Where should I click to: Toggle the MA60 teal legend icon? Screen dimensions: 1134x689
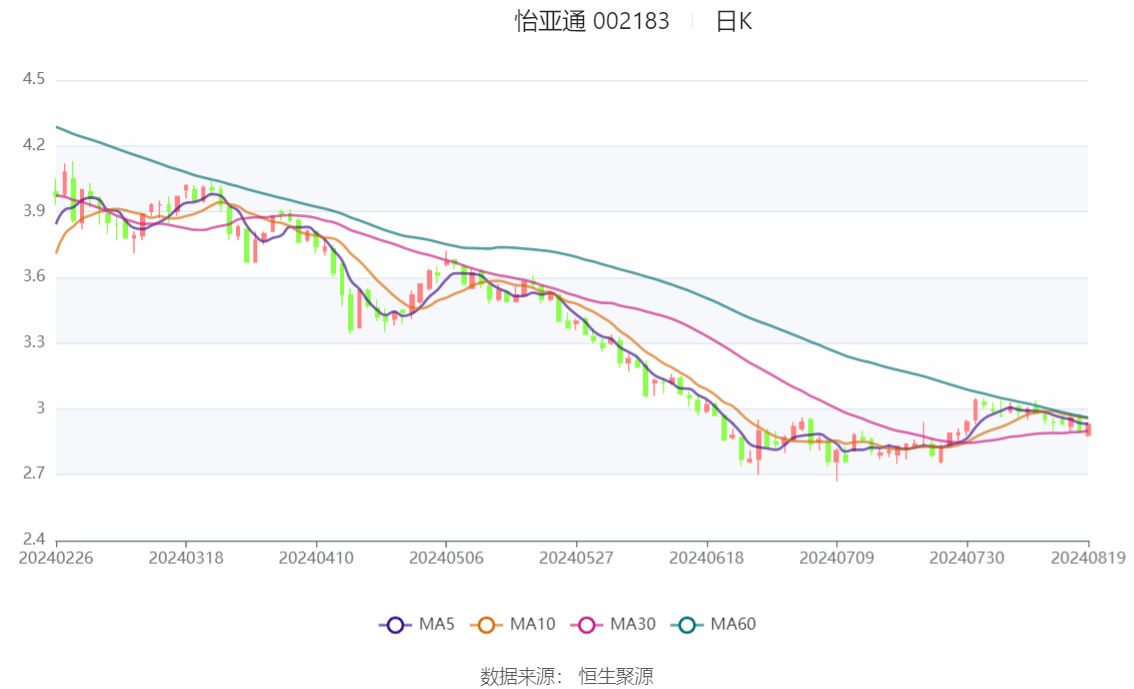pyautogui.click(x=687, y=625)
